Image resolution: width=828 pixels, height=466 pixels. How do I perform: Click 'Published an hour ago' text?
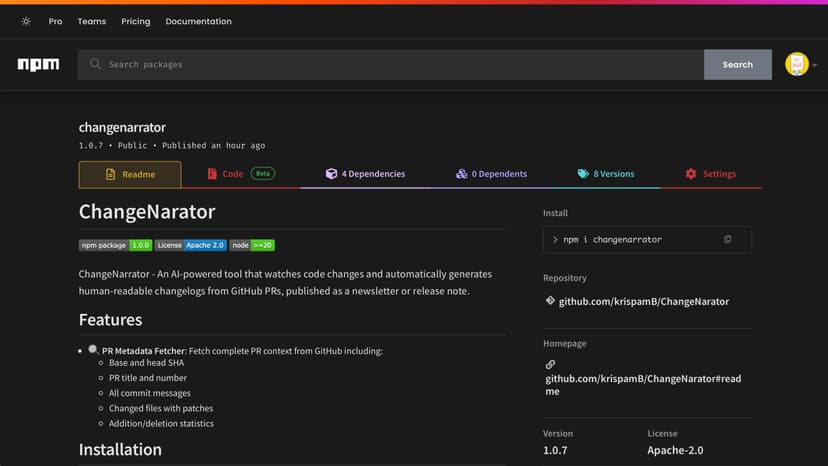click(213, 146)
